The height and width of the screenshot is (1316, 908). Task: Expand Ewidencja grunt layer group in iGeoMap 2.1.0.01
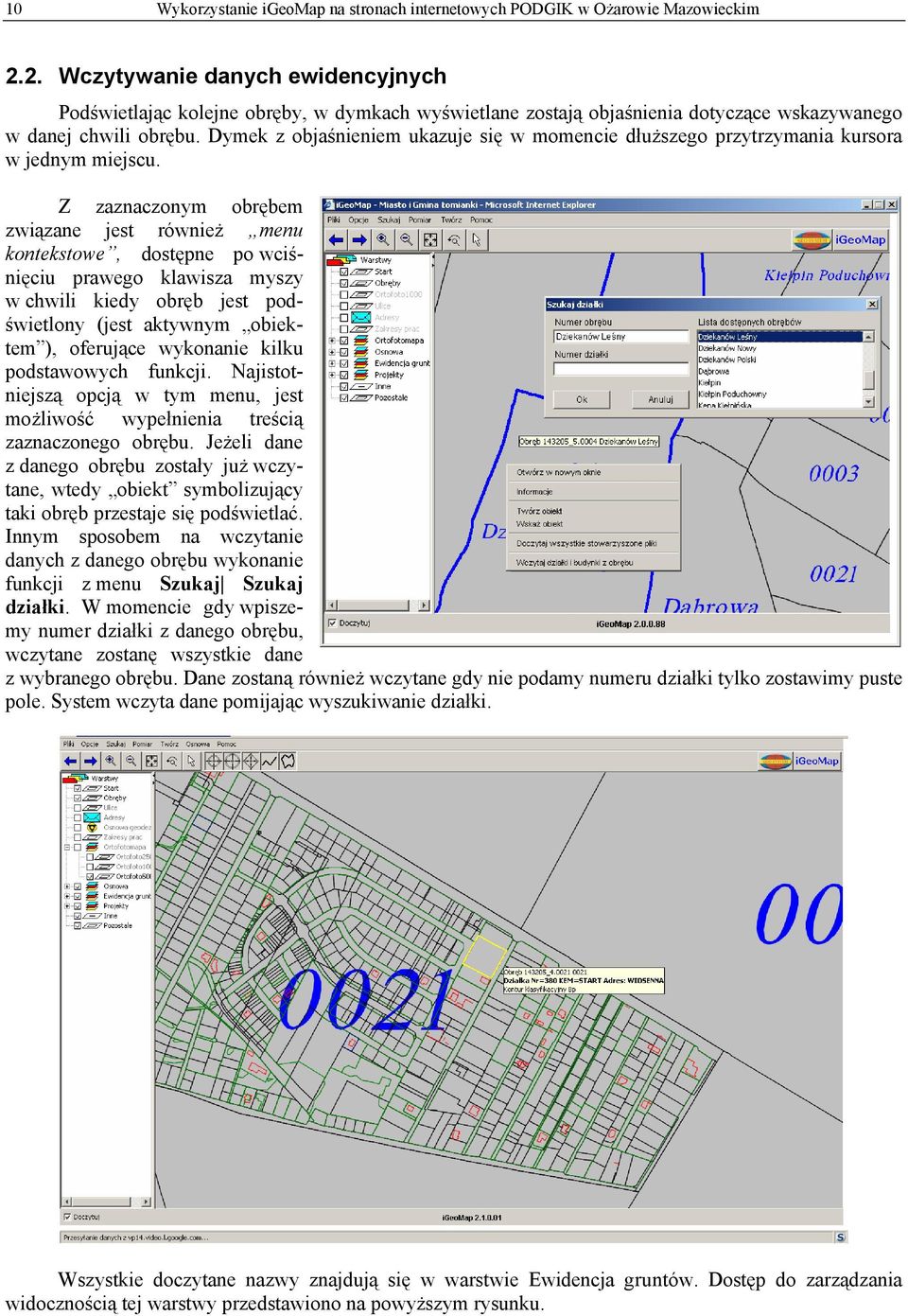pos(66,896)
